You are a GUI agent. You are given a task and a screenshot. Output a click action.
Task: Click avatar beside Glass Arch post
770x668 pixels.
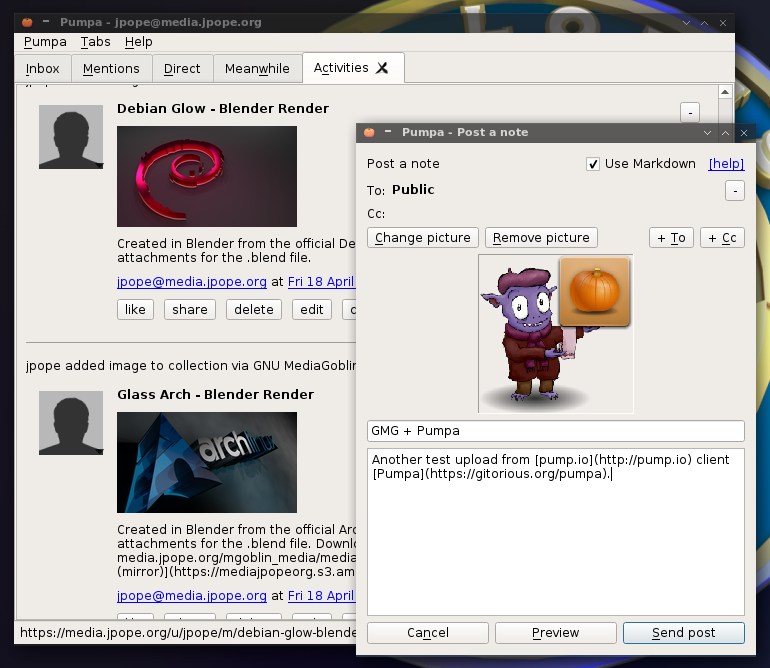click(71, 423)
